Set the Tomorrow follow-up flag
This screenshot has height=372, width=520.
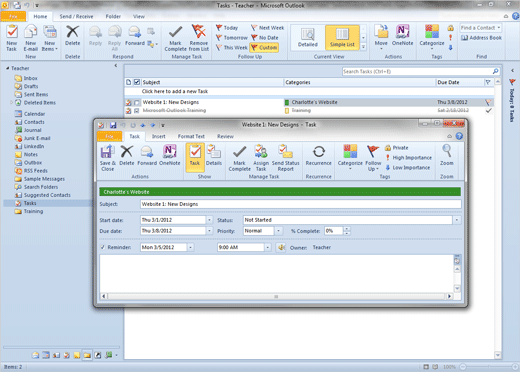tap(232, 38)
